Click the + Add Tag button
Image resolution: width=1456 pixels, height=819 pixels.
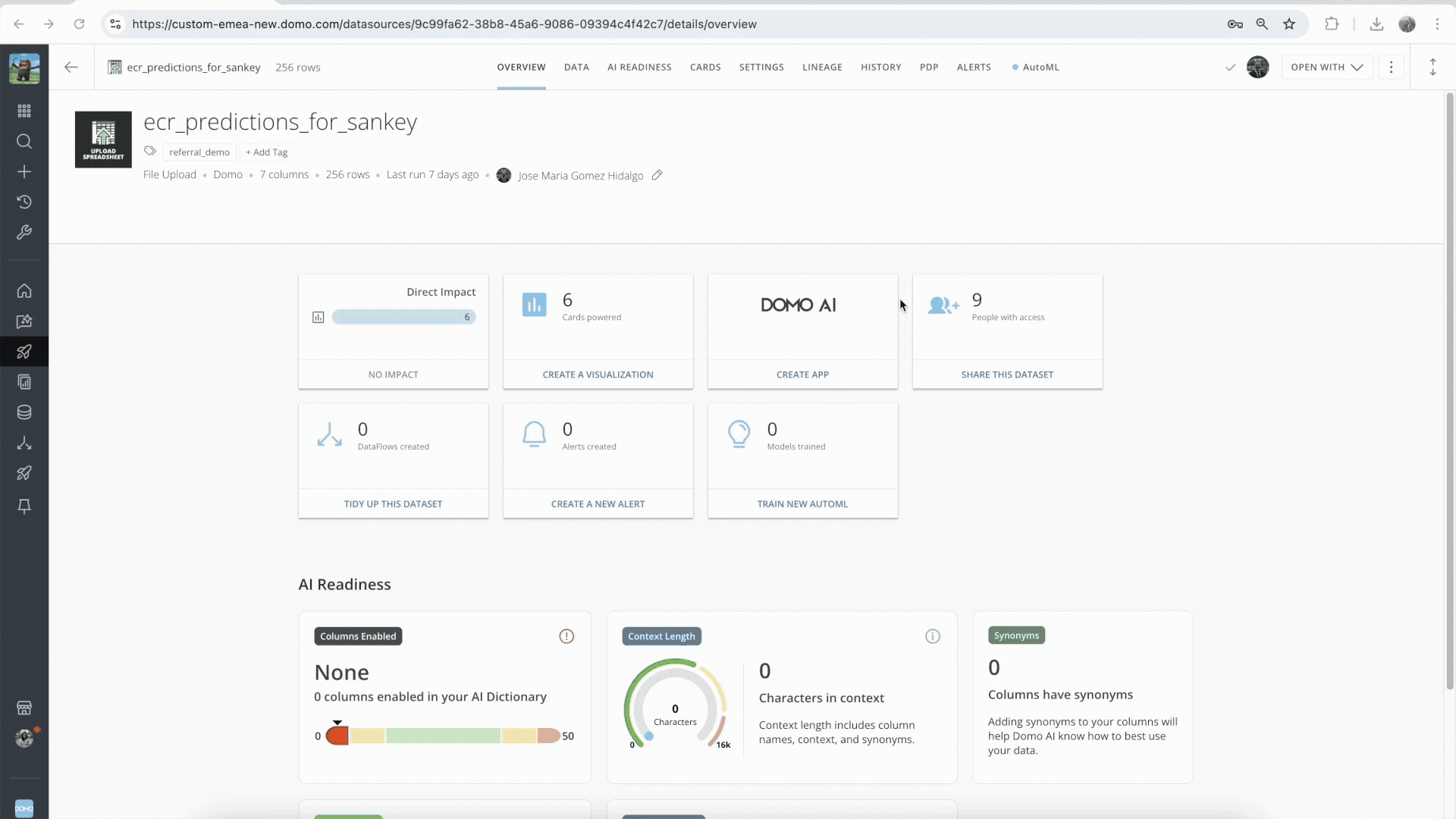[266, 152]
